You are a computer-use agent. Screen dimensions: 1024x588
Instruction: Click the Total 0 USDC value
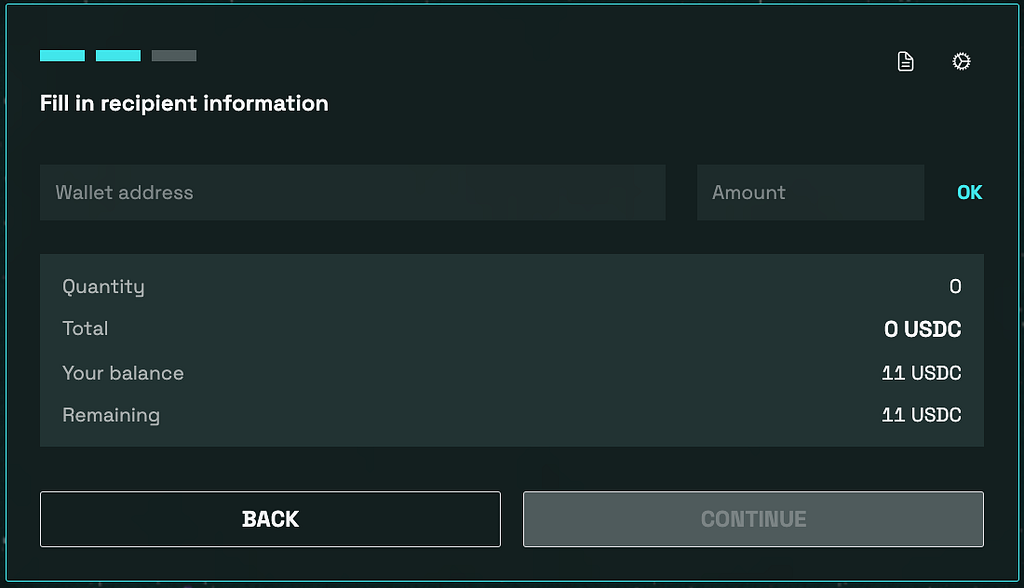[x=922, y=329]
